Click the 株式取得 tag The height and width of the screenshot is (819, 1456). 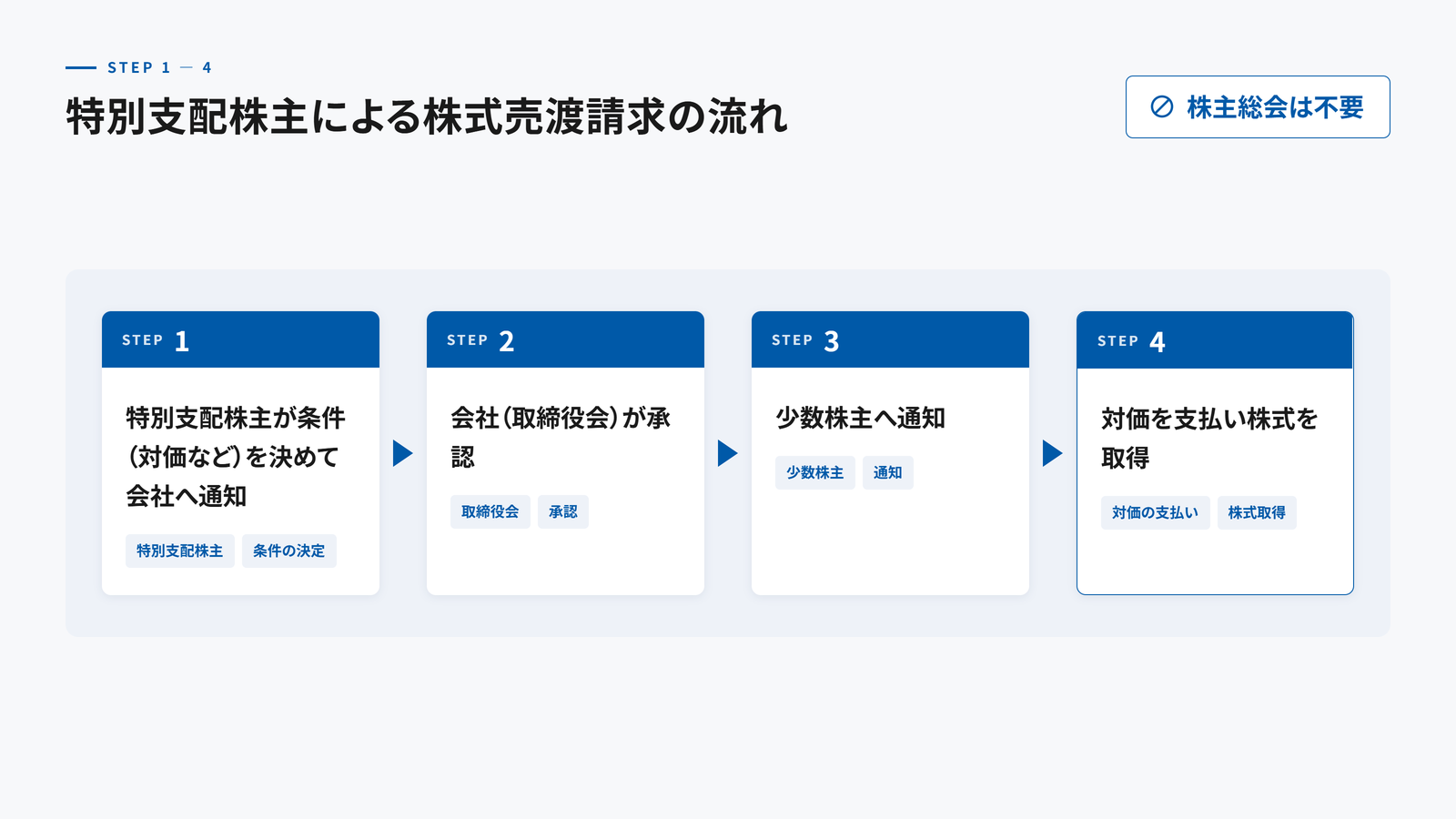click(1258, 512)
